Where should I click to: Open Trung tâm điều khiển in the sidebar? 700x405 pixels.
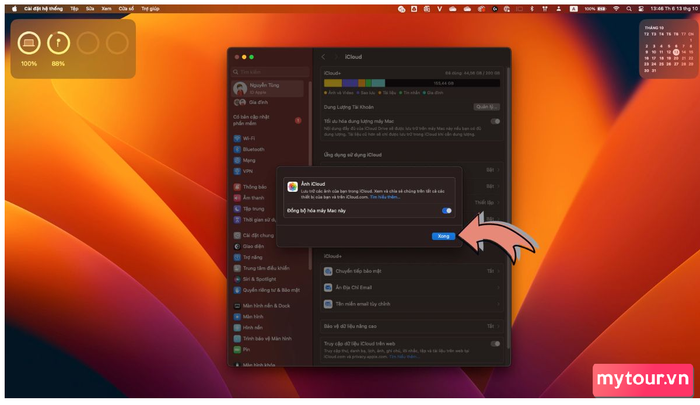coord(265,267)
